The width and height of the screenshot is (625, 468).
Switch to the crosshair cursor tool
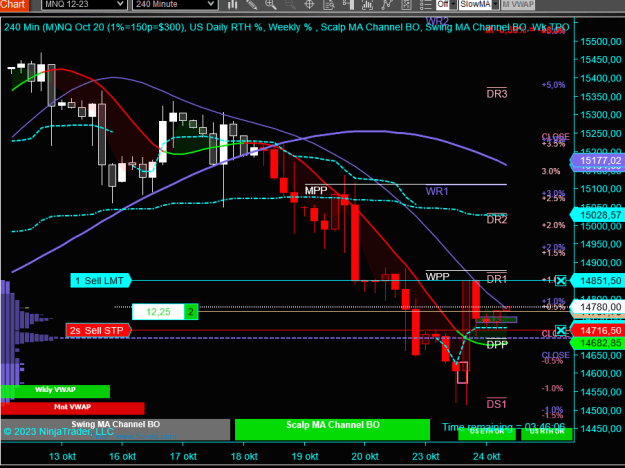point(309,4)
